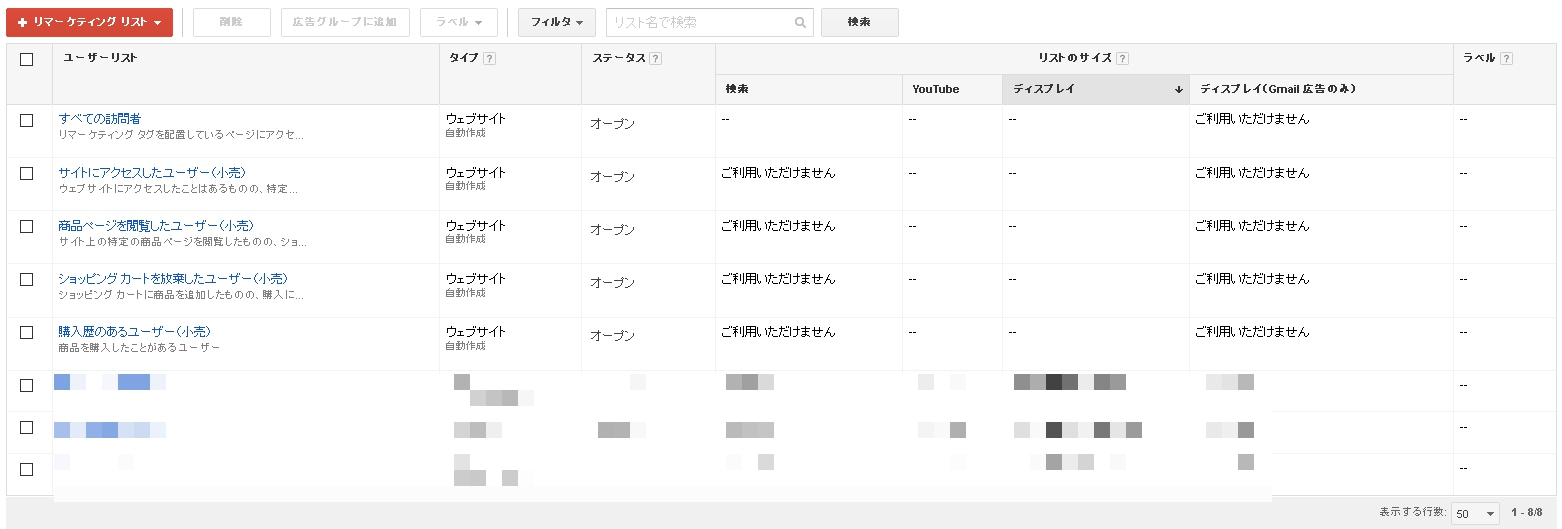The width and height of the screenshot is (1562, 529).
Task: Open help icon next to ラベル header
Action: [1506, 58]
